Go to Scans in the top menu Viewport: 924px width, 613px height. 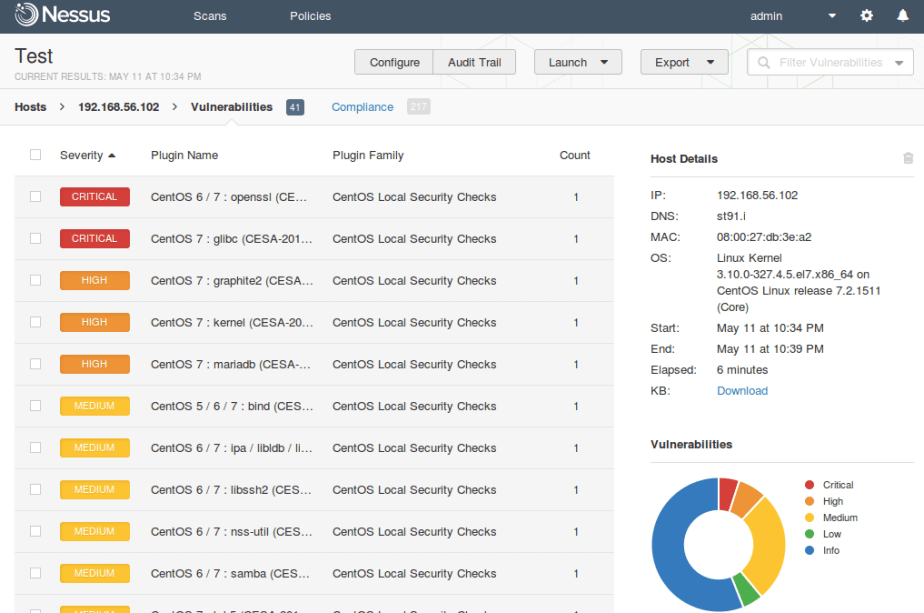click(x=210, y=16)
